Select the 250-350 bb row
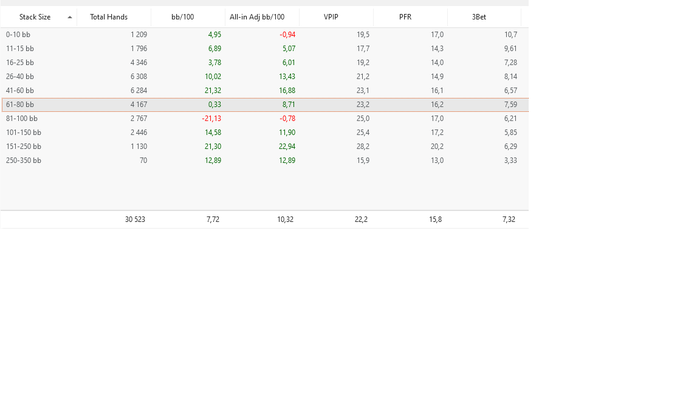 pos(264,160)
